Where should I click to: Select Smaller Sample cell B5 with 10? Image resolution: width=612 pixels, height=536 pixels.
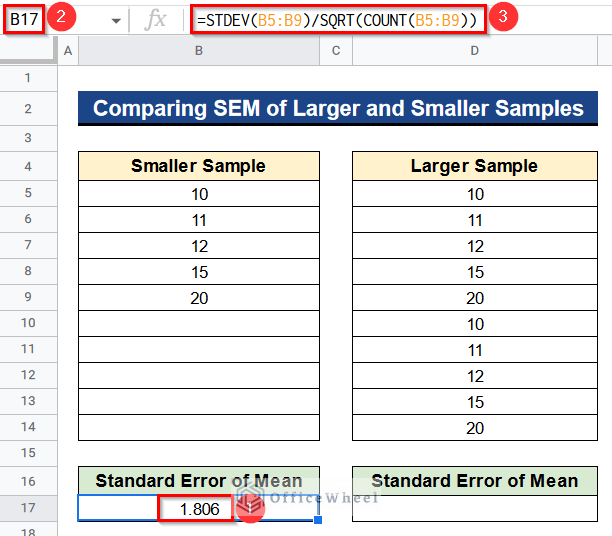click(199, 194)
